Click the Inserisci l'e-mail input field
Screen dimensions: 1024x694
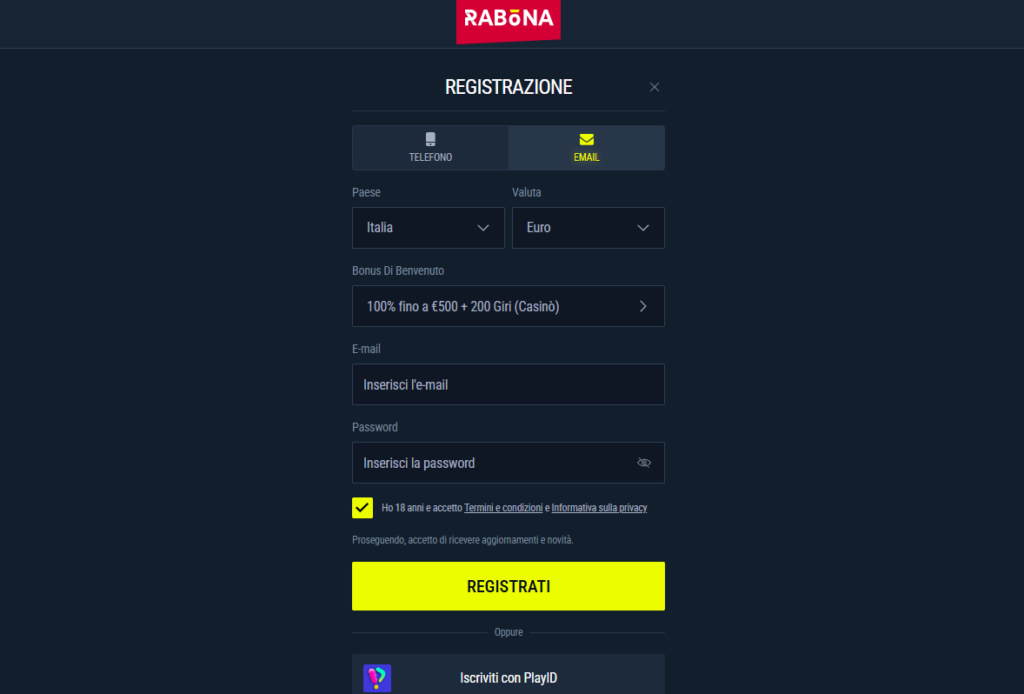[x=508, y=384]
